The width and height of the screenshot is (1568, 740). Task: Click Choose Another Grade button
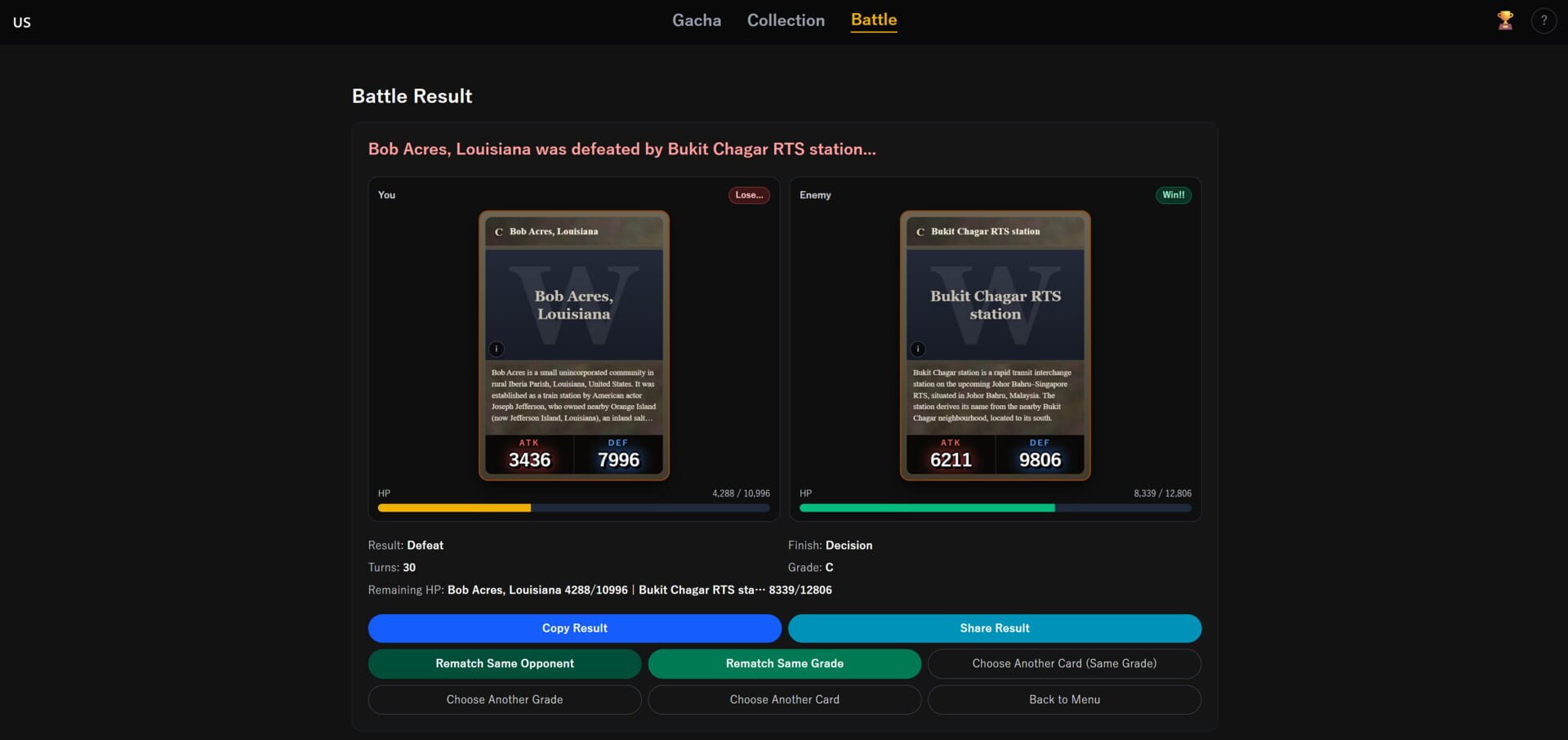[x=504, y=699]
